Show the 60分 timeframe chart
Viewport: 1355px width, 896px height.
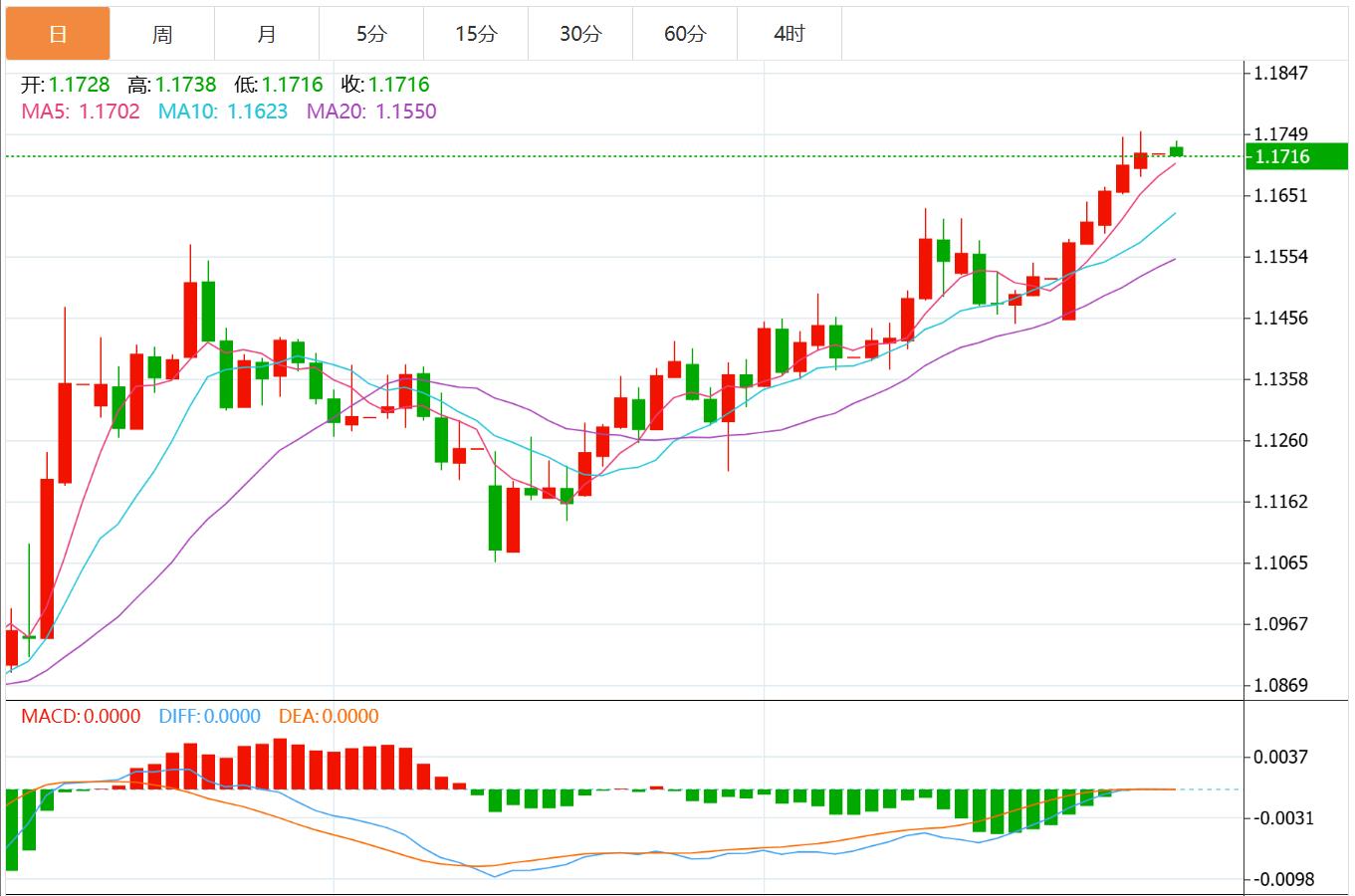pyautogui.click(x=685, y=35)
